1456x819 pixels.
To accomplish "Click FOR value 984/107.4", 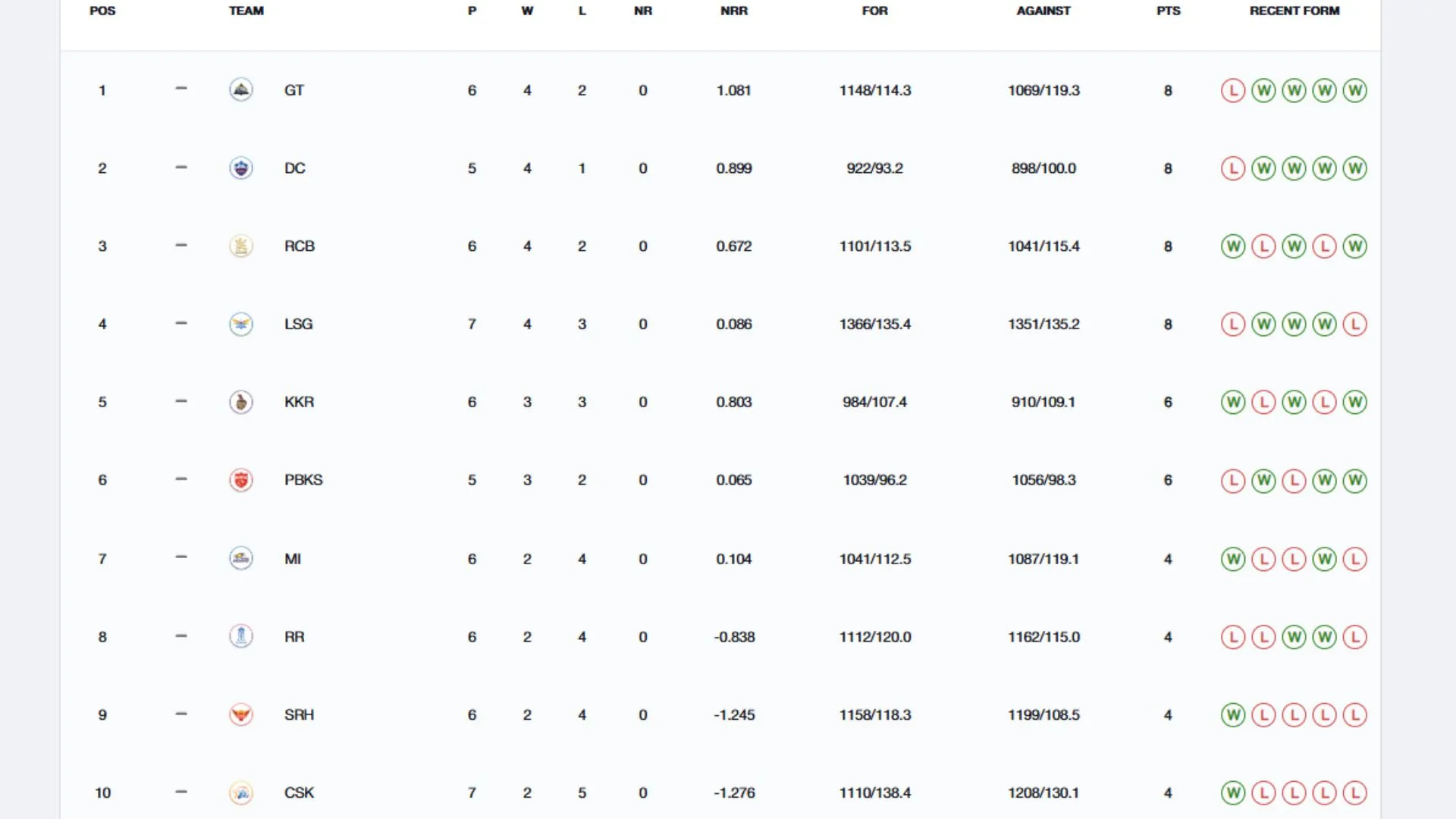I will coord(875,402).
